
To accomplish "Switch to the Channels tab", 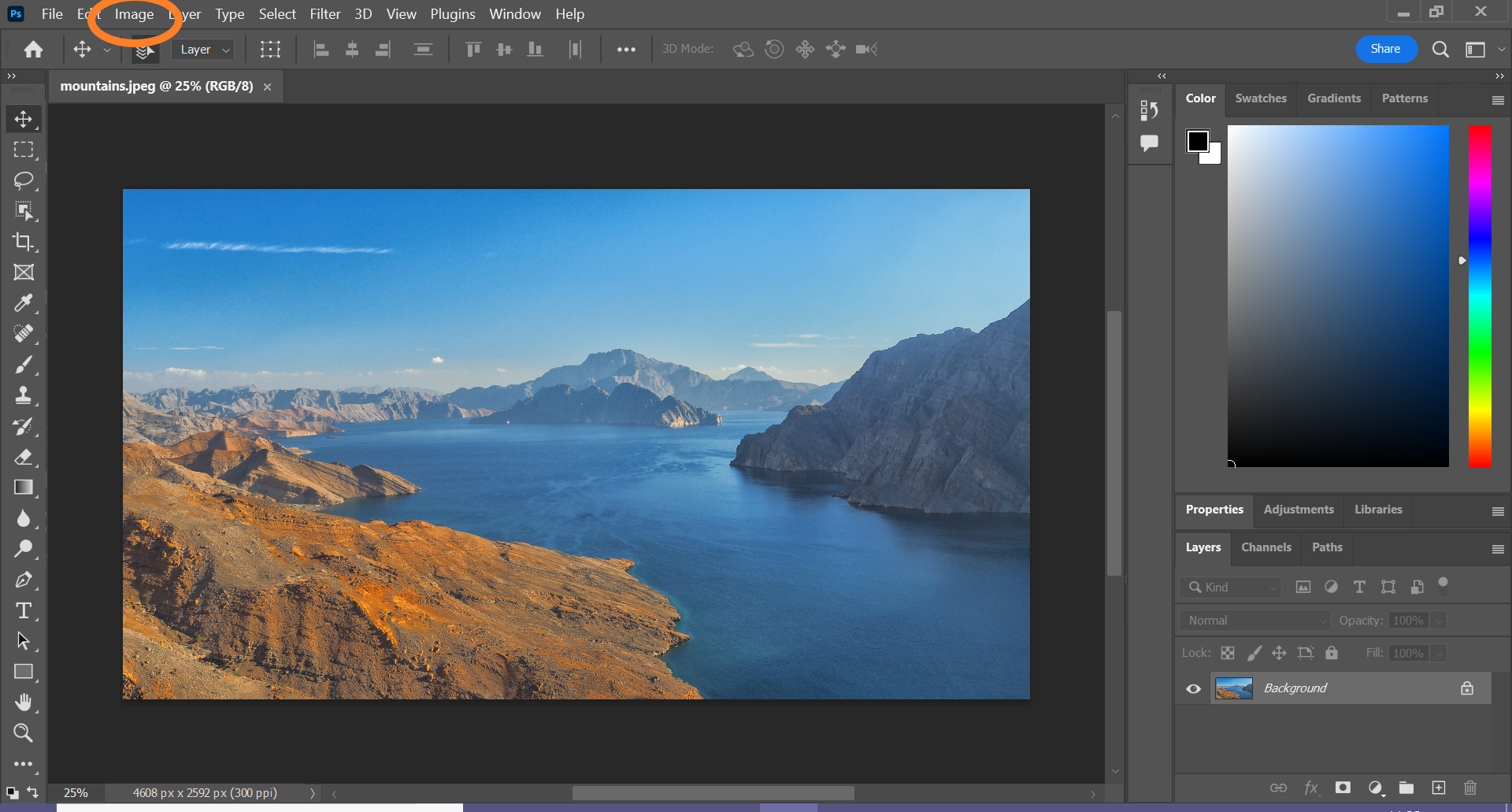I will (x=1266, y=547).
